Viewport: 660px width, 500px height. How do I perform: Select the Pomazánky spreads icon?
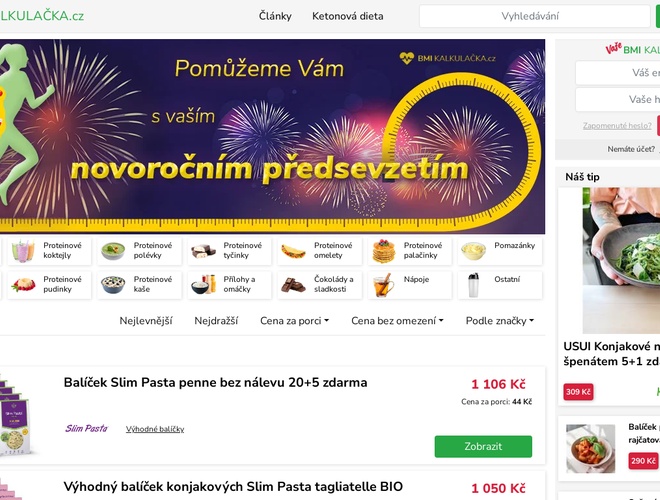click(x=474, y=251)
